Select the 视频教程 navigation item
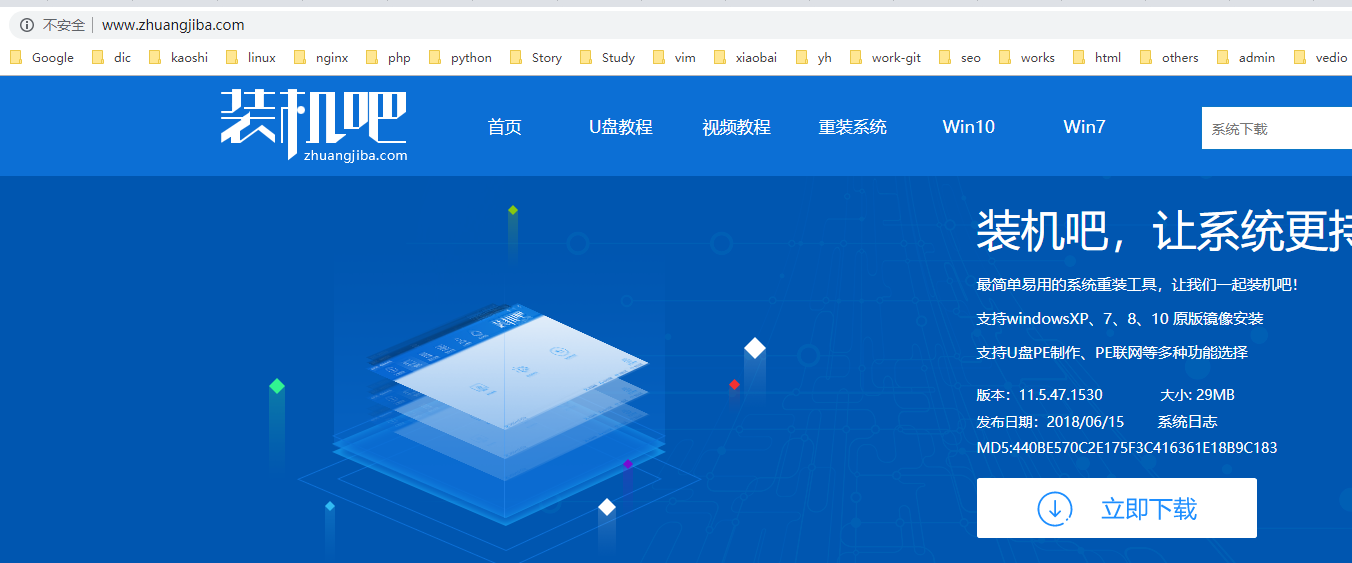This screenshot has height=563, width=1352. 736,127
